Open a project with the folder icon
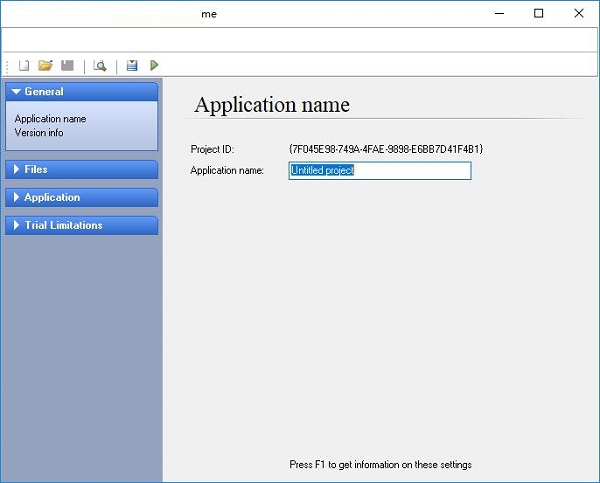The image size is (600, 483). 45,65
